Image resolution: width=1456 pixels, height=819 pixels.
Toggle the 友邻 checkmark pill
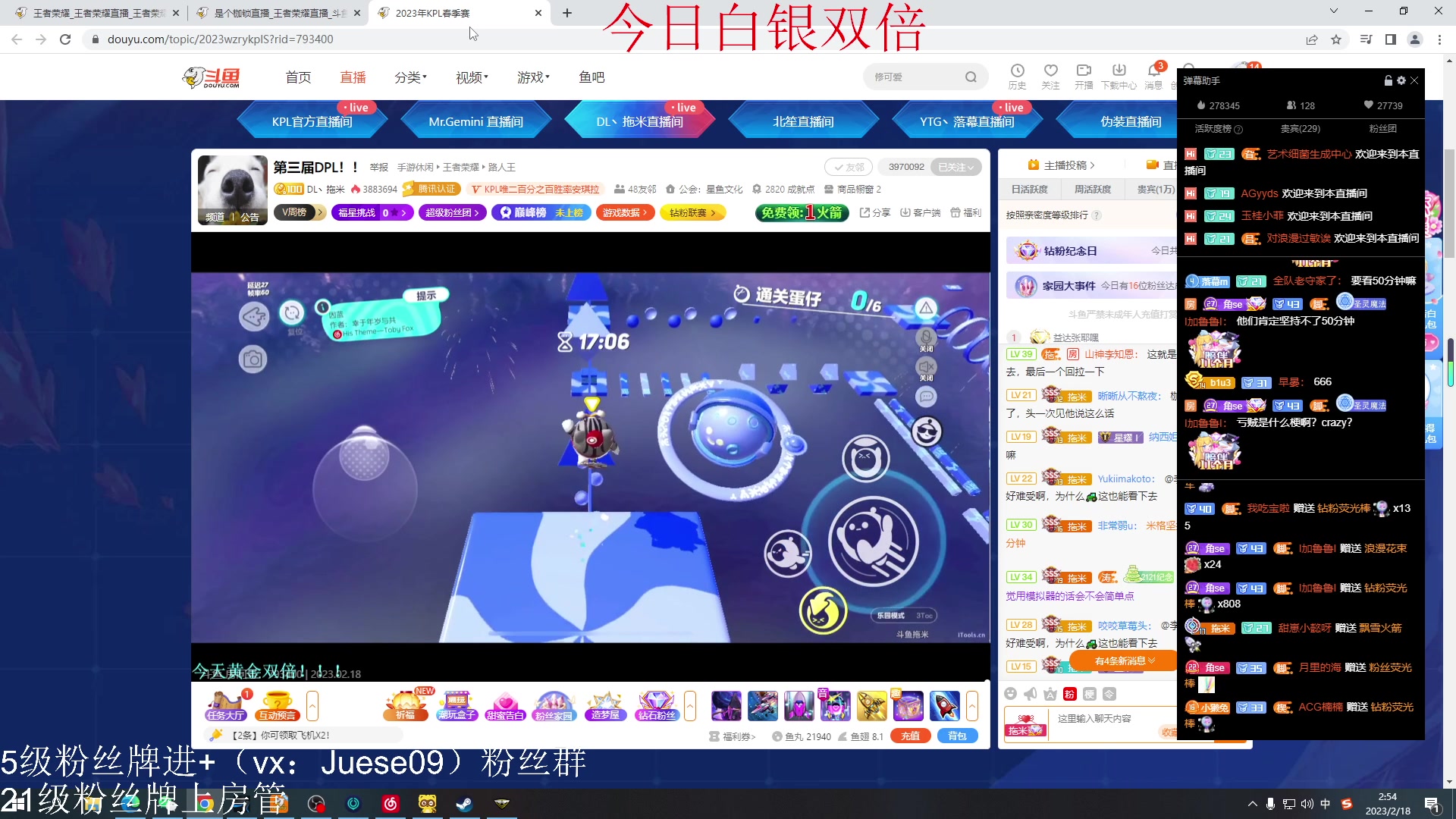coord(849,168)
